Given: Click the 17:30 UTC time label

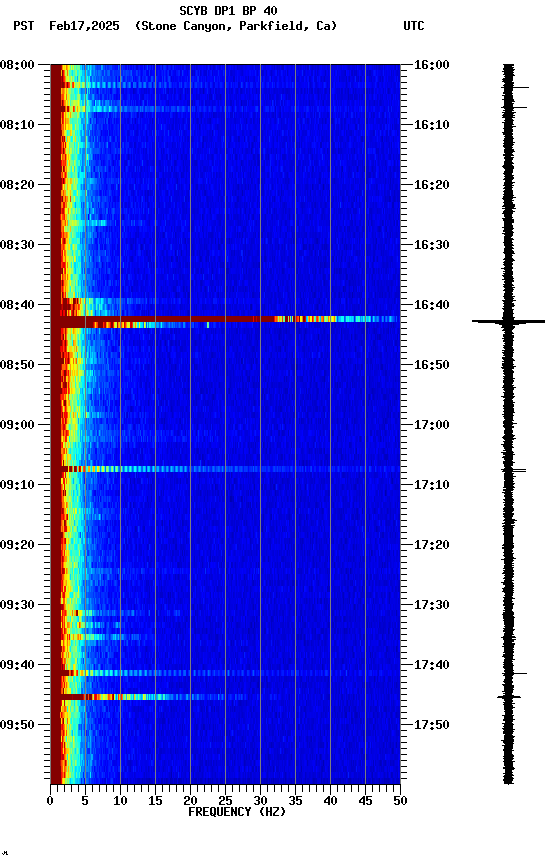Looking at the screenshot, I should (432, 605).
